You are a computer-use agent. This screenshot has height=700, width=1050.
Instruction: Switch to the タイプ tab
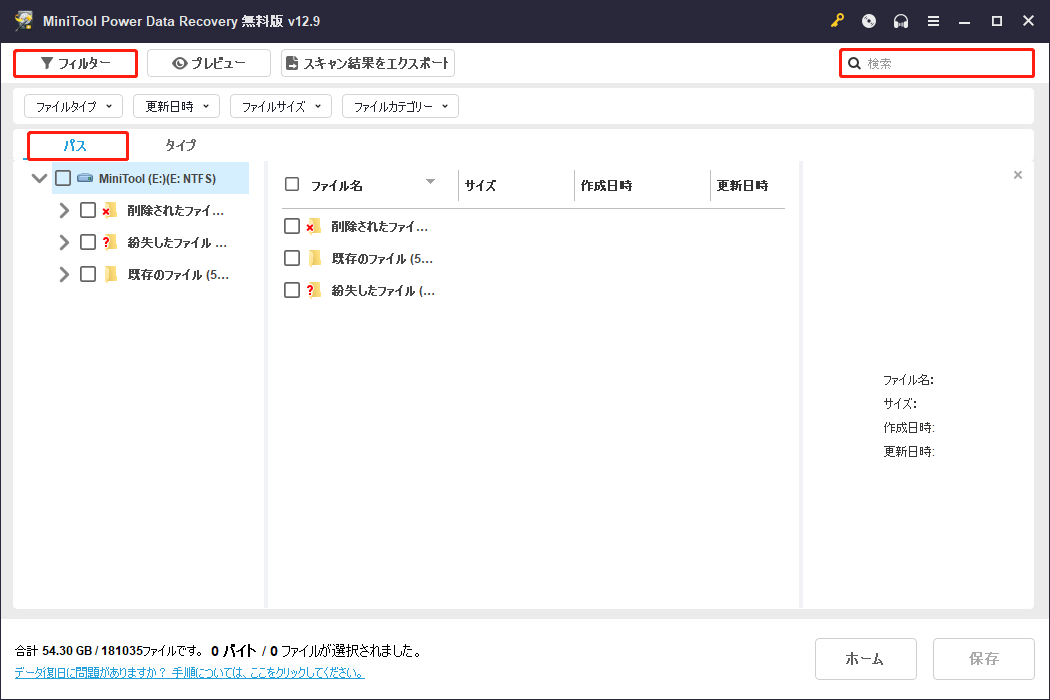181,145
